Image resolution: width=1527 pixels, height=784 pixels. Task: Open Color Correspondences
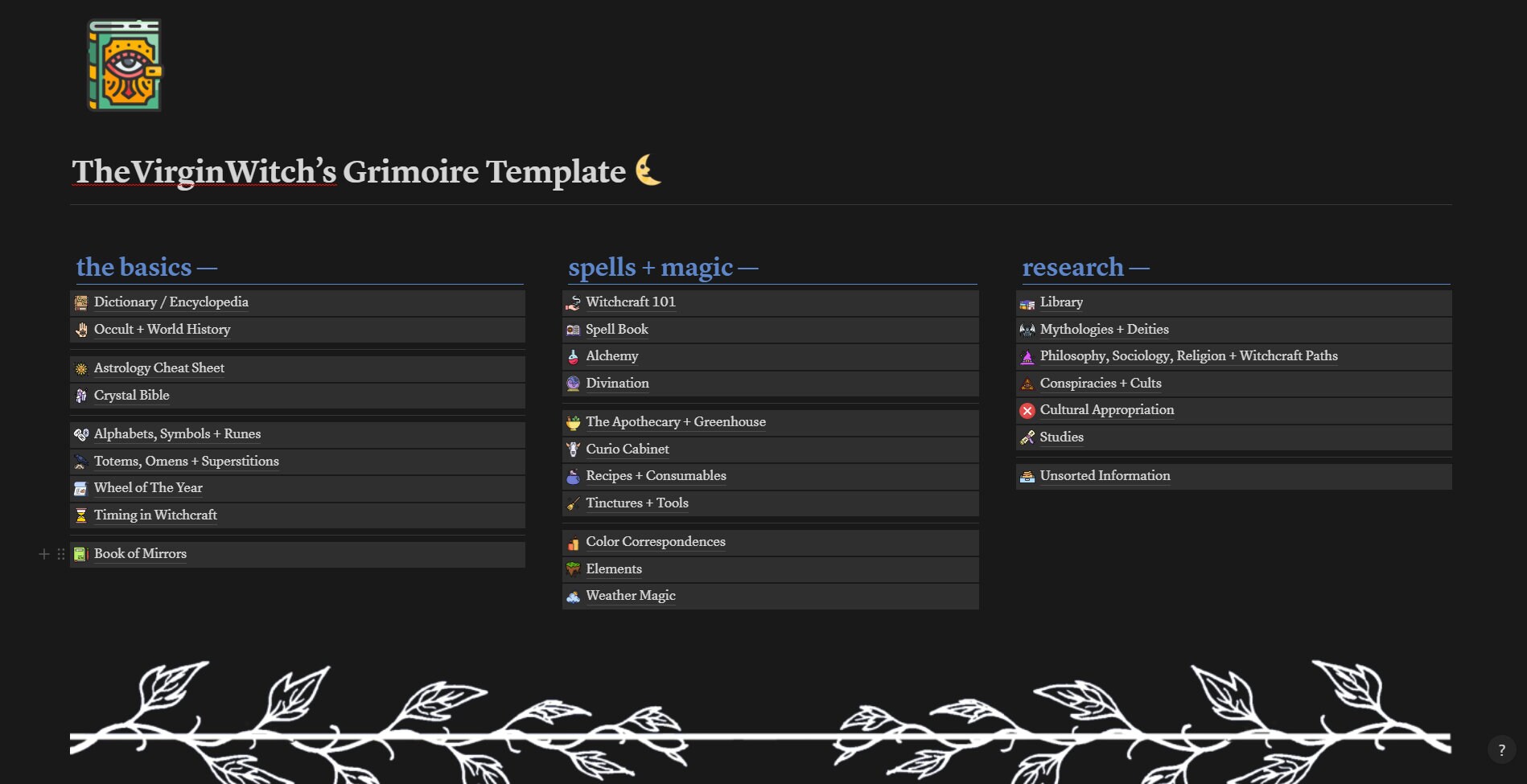click(656, 541)
